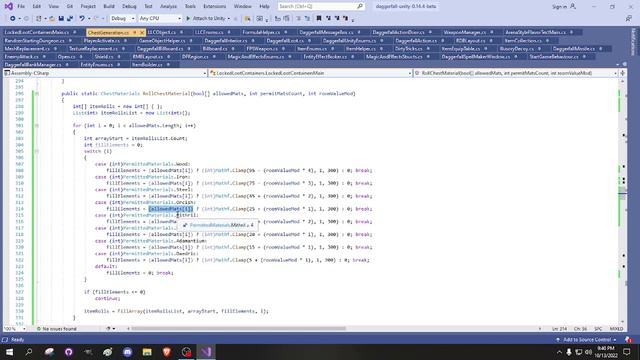The image size is (640, 360).
Task: Open the Any CPU platform dropdown
Action: [x=160, y=18]
